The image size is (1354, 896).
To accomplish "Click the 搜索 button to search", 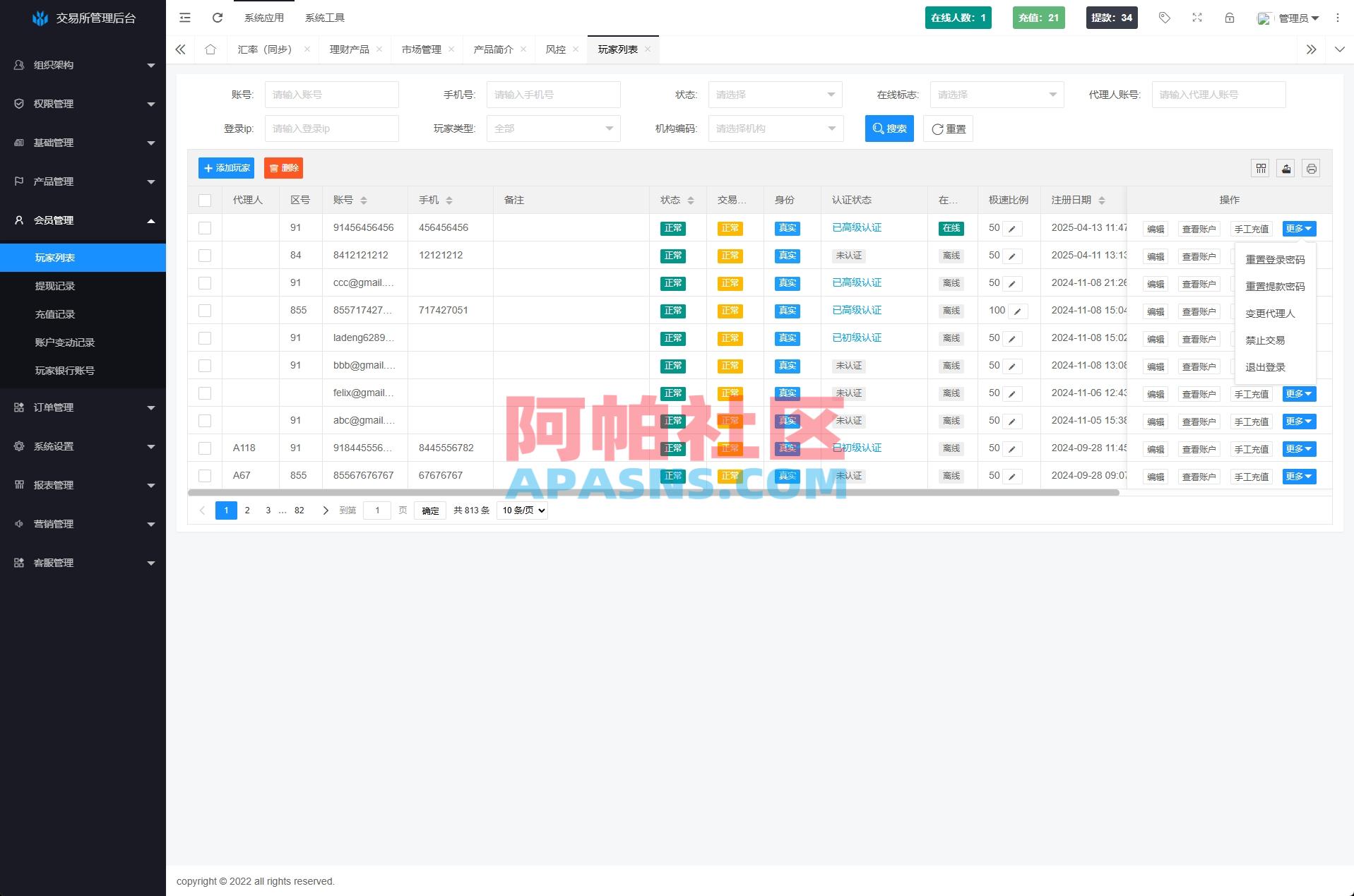I will (x=889, y=129).
